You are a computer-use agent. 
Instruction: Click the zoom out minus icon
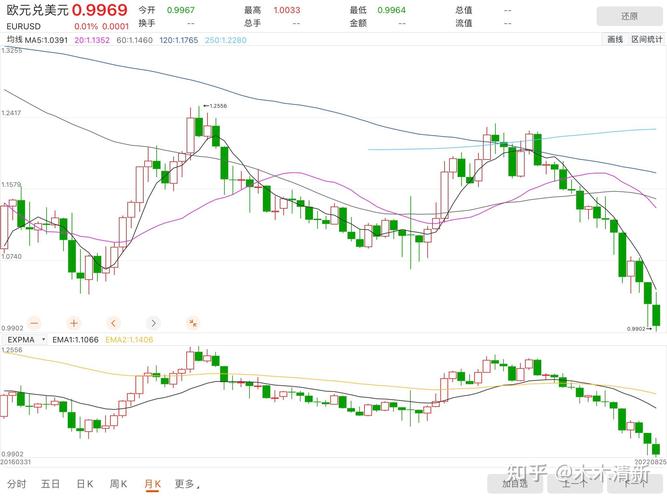point(33,323)
